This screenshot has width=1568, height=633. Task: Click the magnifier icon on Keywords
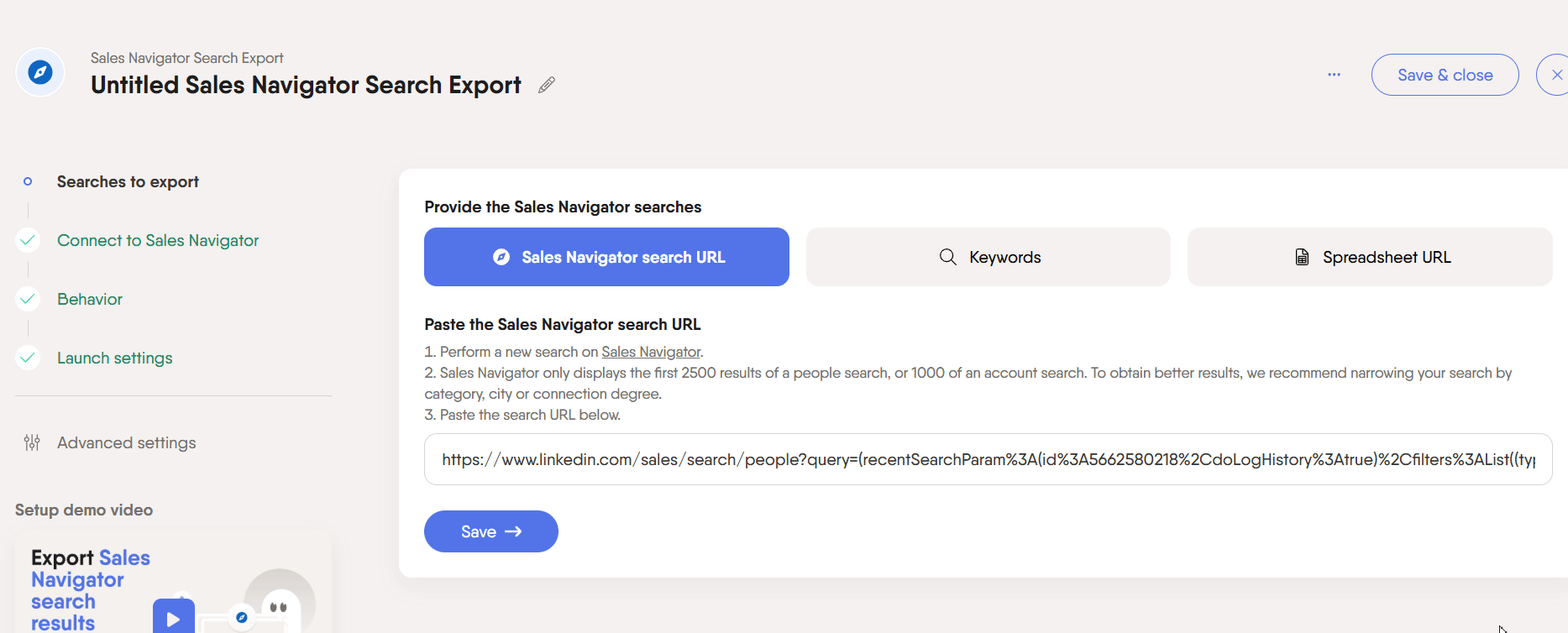click(x=947, y=257)
